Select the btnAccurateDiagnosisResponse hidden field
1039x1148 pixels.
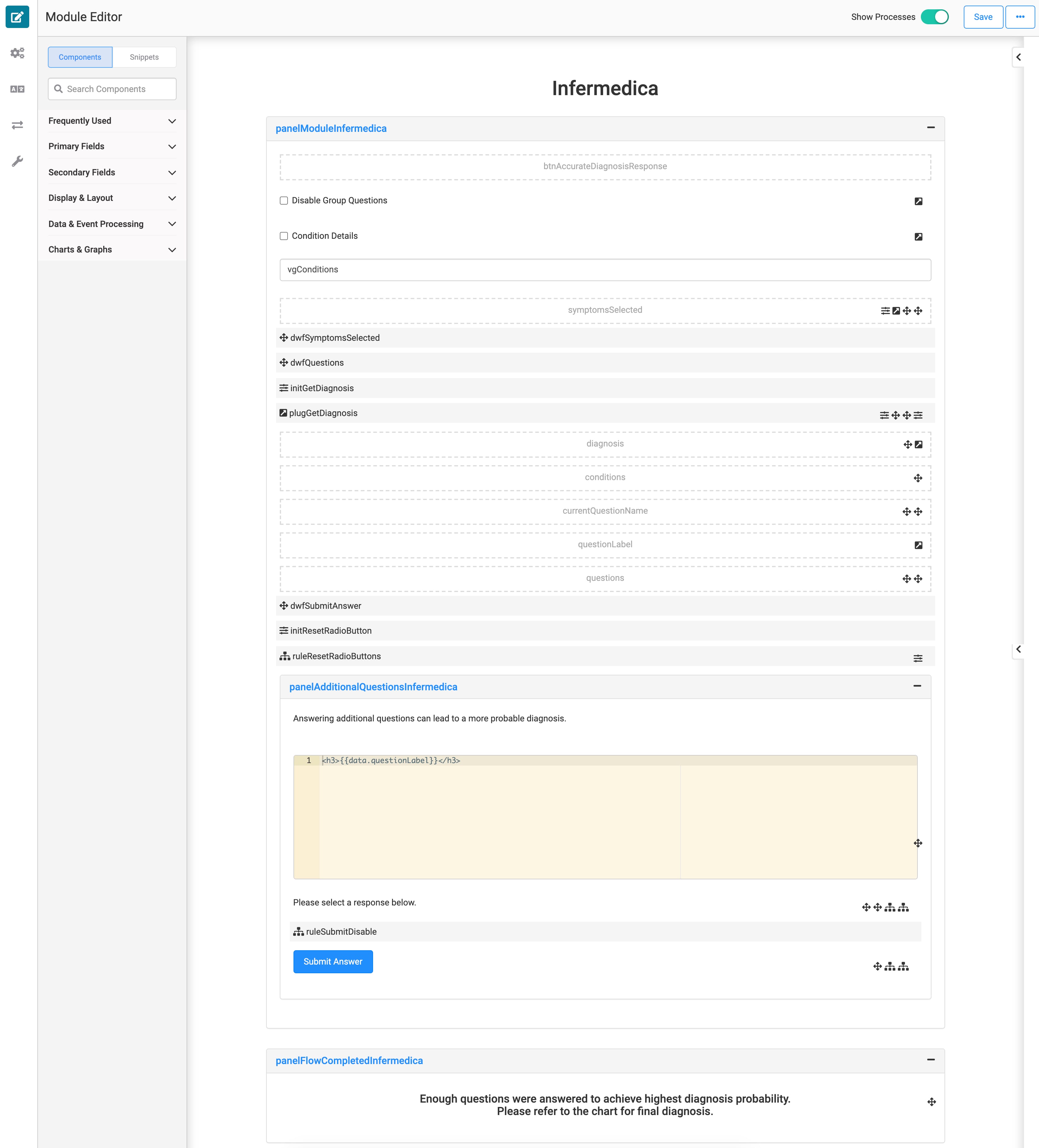pos(605,167)
